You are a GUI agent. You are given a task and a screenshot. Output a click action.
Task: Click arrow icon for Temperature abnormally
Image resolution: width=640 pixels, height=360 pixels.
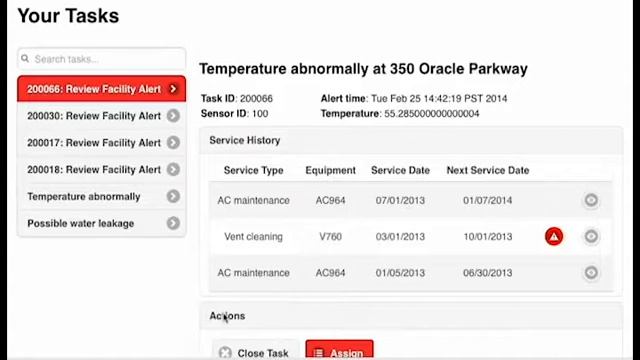(173, 196)
